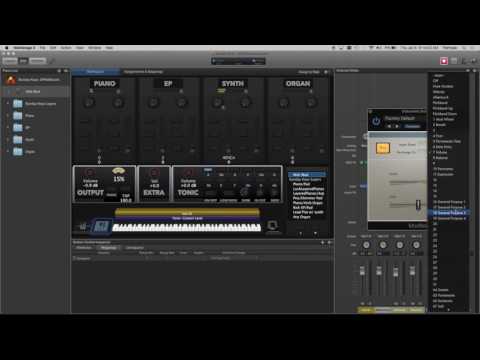Image resolution: width=480 pixels, height=360 pixels.
Task: Switch to Layout mode in toolbar
Action: [x=10, y=61]
